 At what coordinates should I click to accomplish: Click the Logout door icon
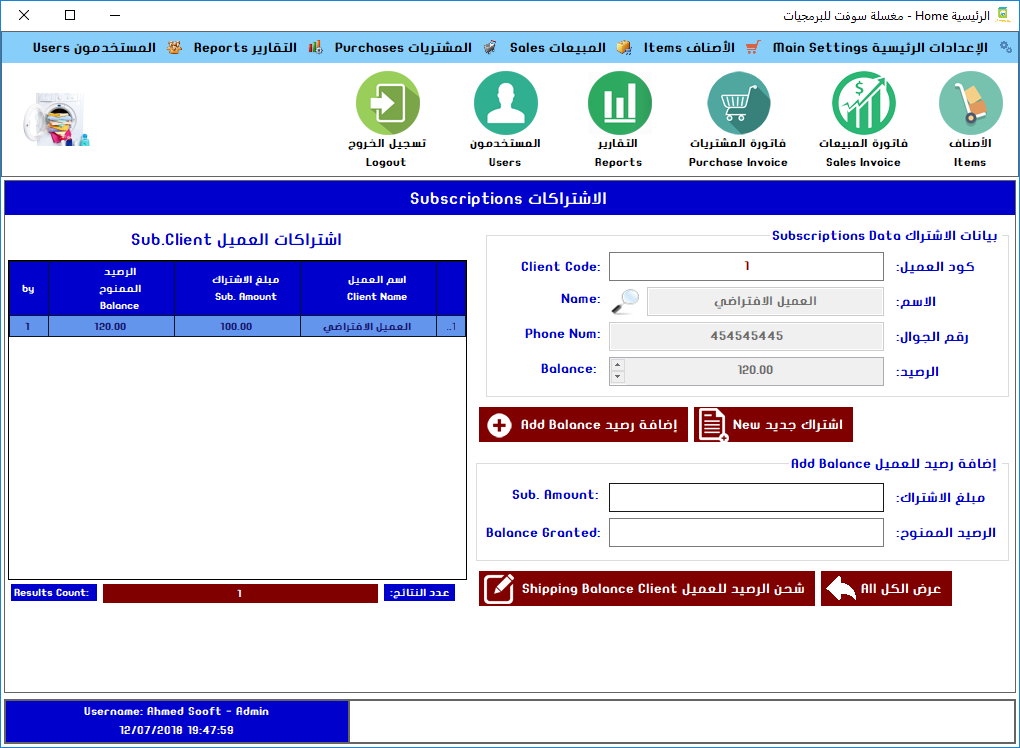click(387, 105)
